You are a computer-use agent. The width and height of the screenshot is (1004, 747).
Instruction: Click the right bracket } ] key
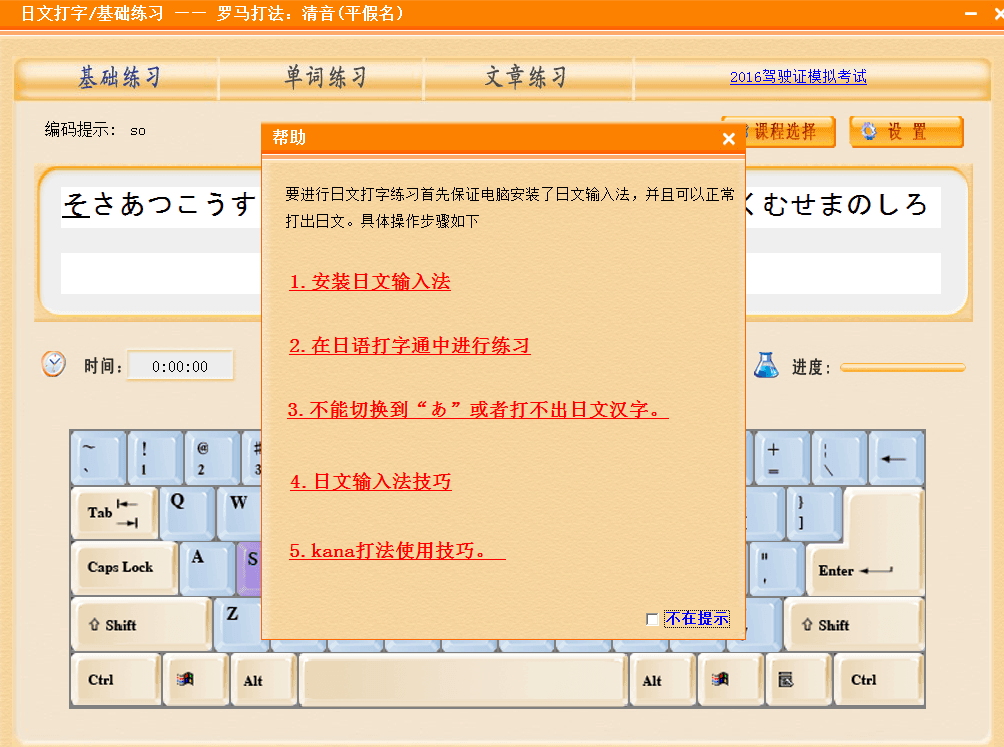click(x=814, y=512)
